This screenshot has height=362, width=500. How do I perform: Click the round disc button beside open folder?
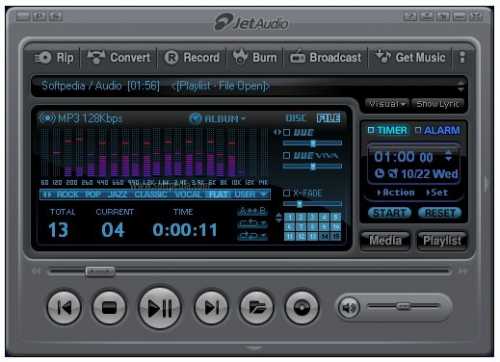click(x=302, y=307)
